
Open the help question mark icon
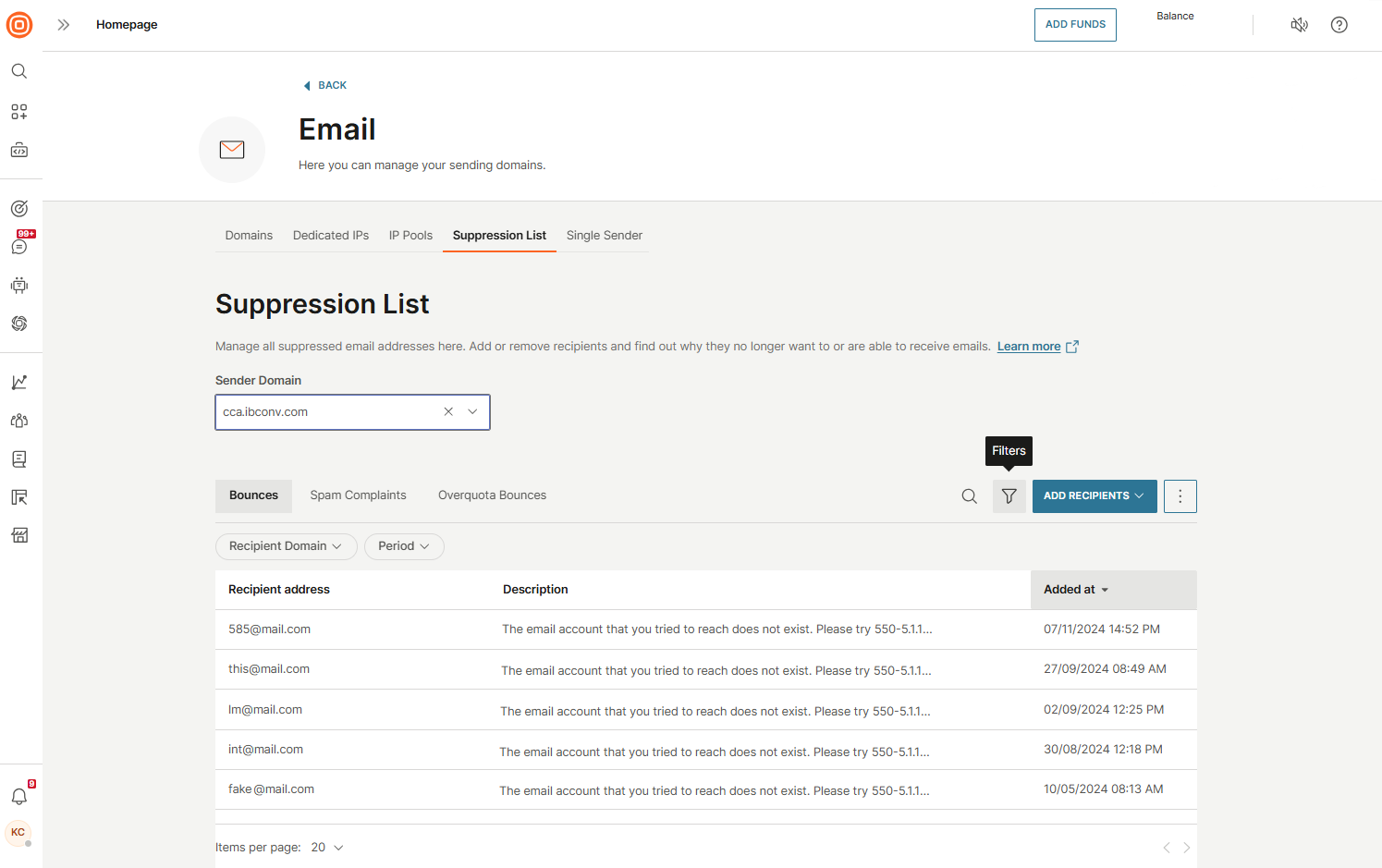tap(1339, 25)
